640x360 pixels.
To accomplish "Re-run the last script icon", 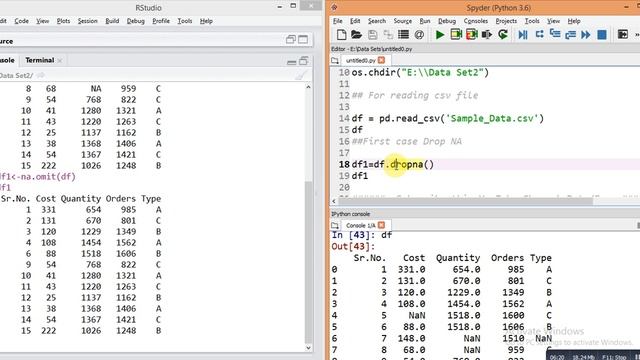I will coord(503,35).
